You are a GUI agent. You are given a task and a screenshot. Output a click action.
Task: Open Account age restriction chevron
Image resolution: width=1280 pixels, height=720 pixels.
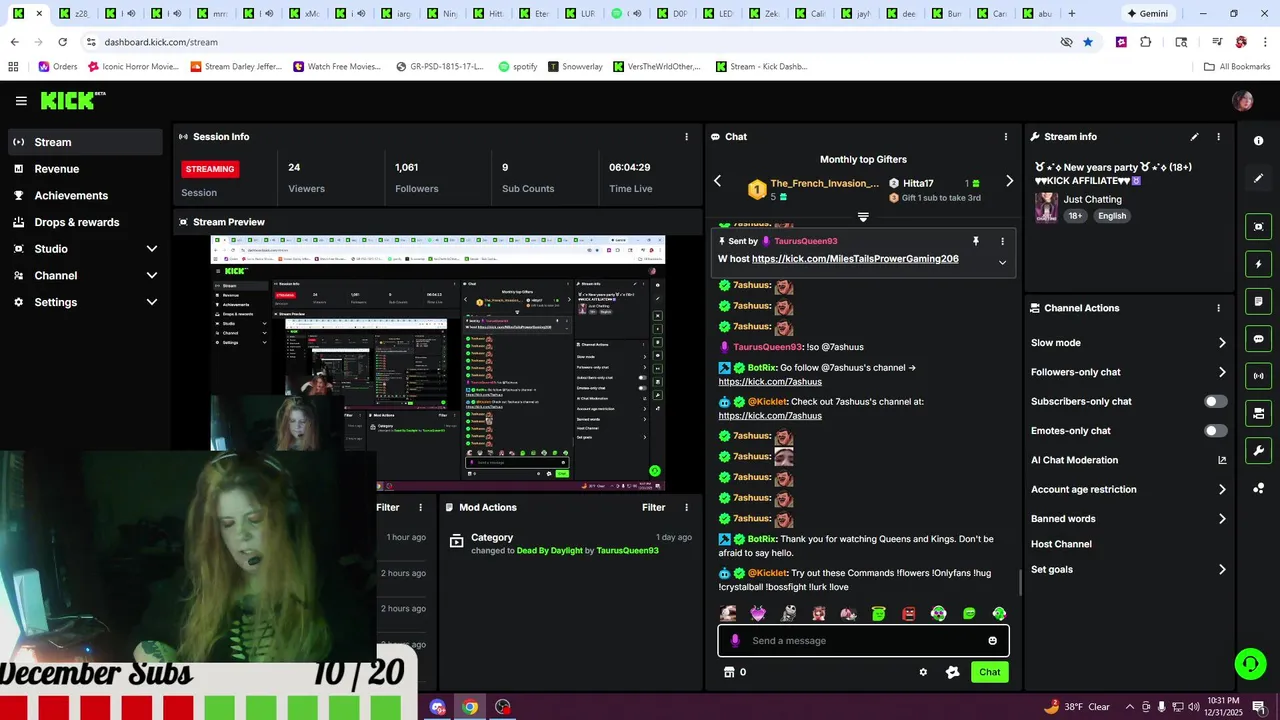click(x=1222, y=490)
